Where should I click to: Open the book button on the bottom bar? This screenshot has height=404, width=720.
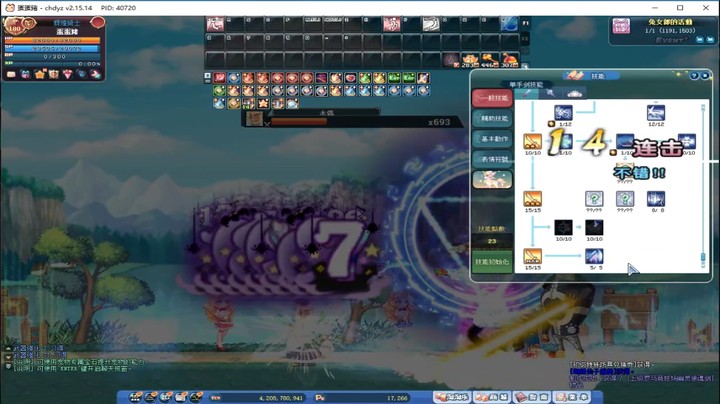tap(532, 397)
